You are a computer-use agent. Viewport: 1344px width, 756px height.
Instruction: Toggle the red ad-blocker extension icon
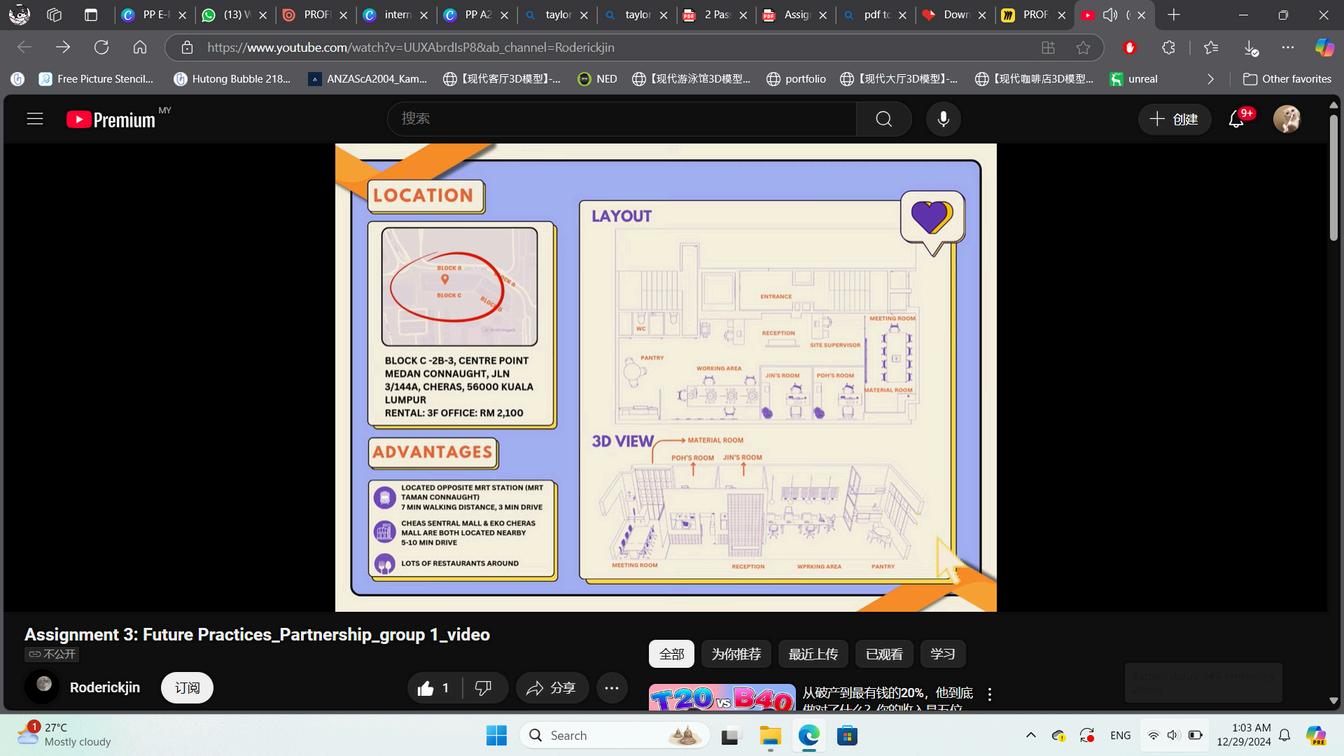(x=1130, y=47)
